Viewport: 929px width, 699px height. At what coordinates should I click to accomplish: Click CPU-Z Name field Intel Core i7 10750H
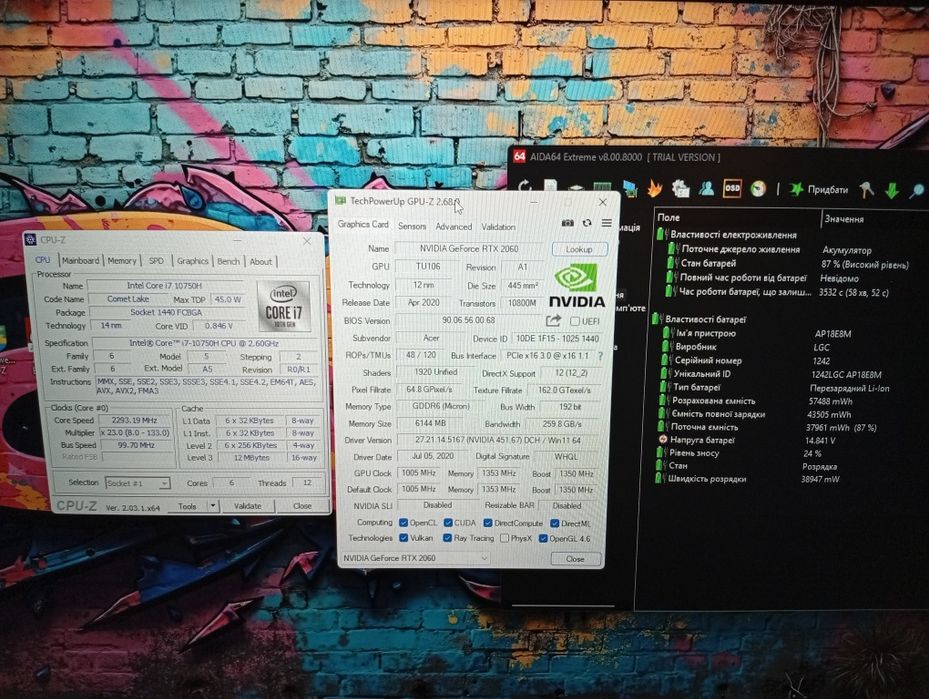(x=164, y=286)
